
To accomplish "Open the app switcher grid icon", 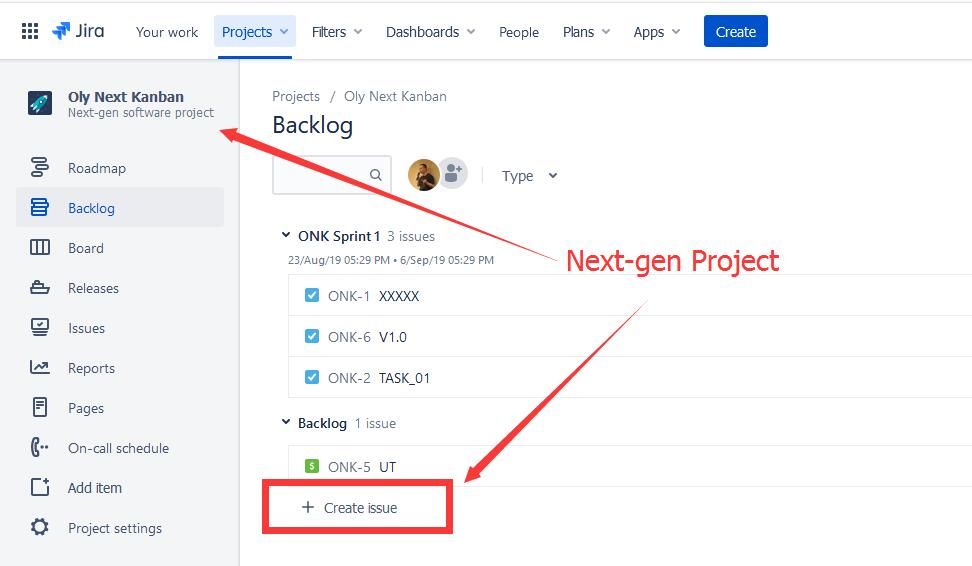I will click(x=30, y=31).
